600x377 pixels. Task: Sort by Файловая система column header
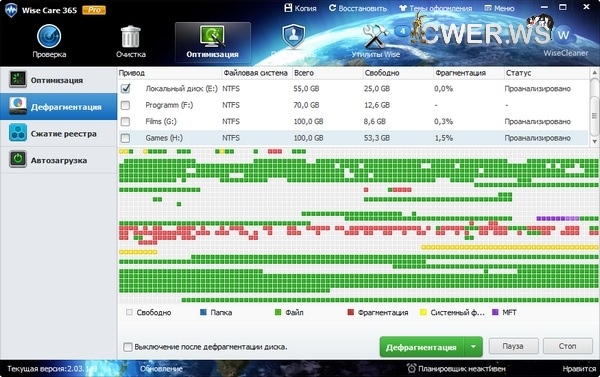257,73
